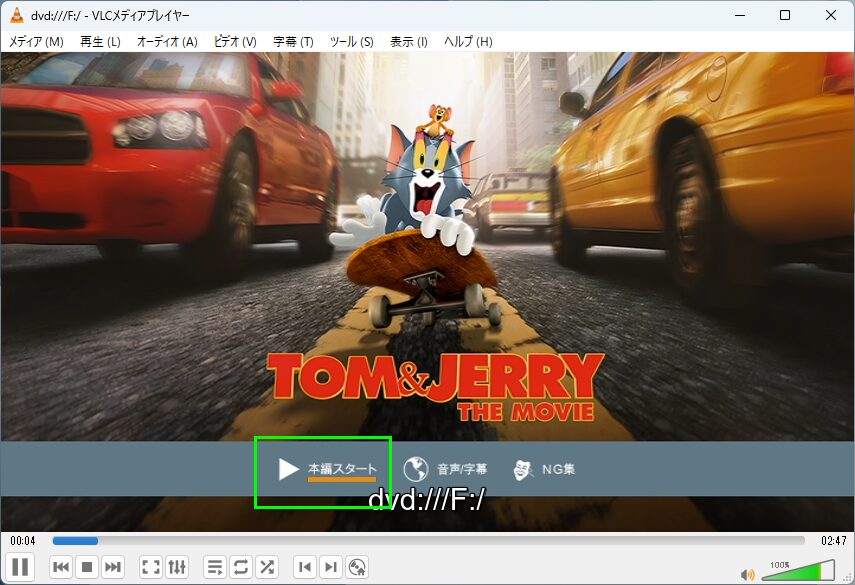Open the ツール (S) menu
Screen dimensions: 855x585
coord(351,41)
